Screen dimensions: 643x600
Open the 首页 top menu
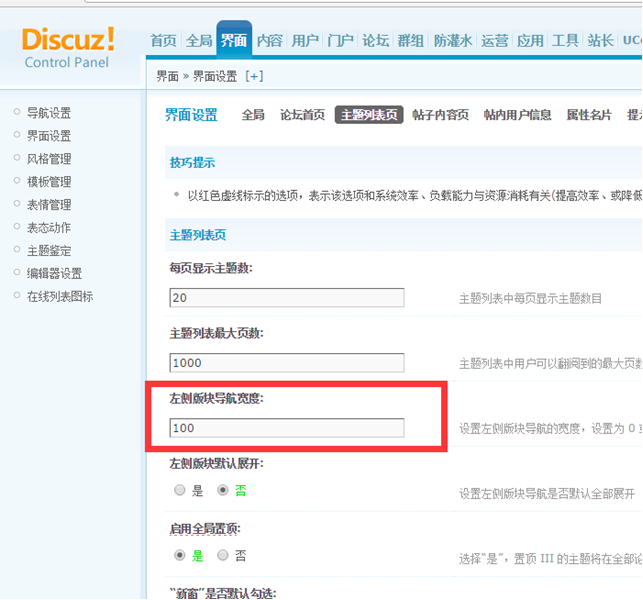(x=163, y=41)
